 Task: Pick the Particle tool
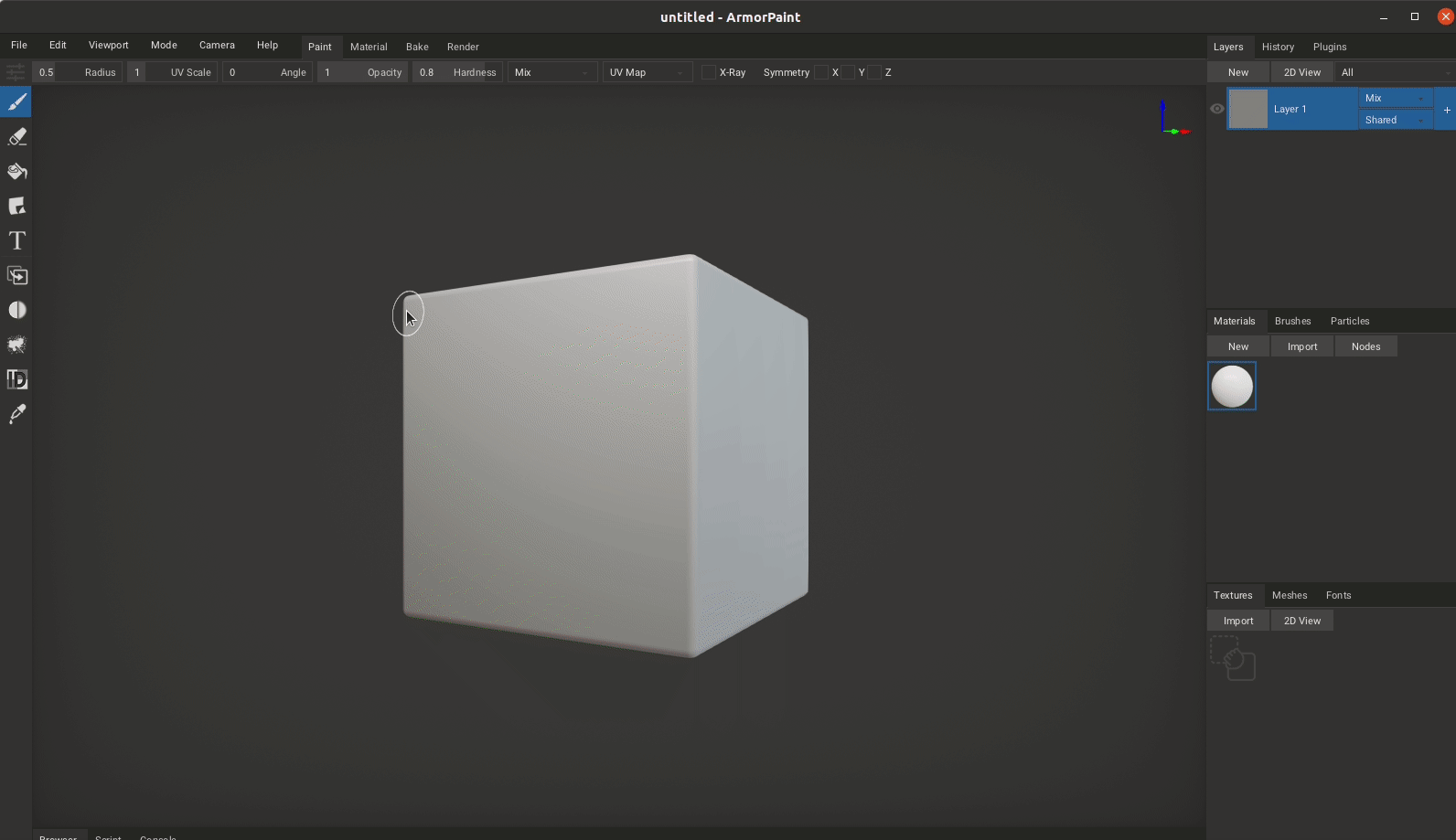click(x=16, y=346)
